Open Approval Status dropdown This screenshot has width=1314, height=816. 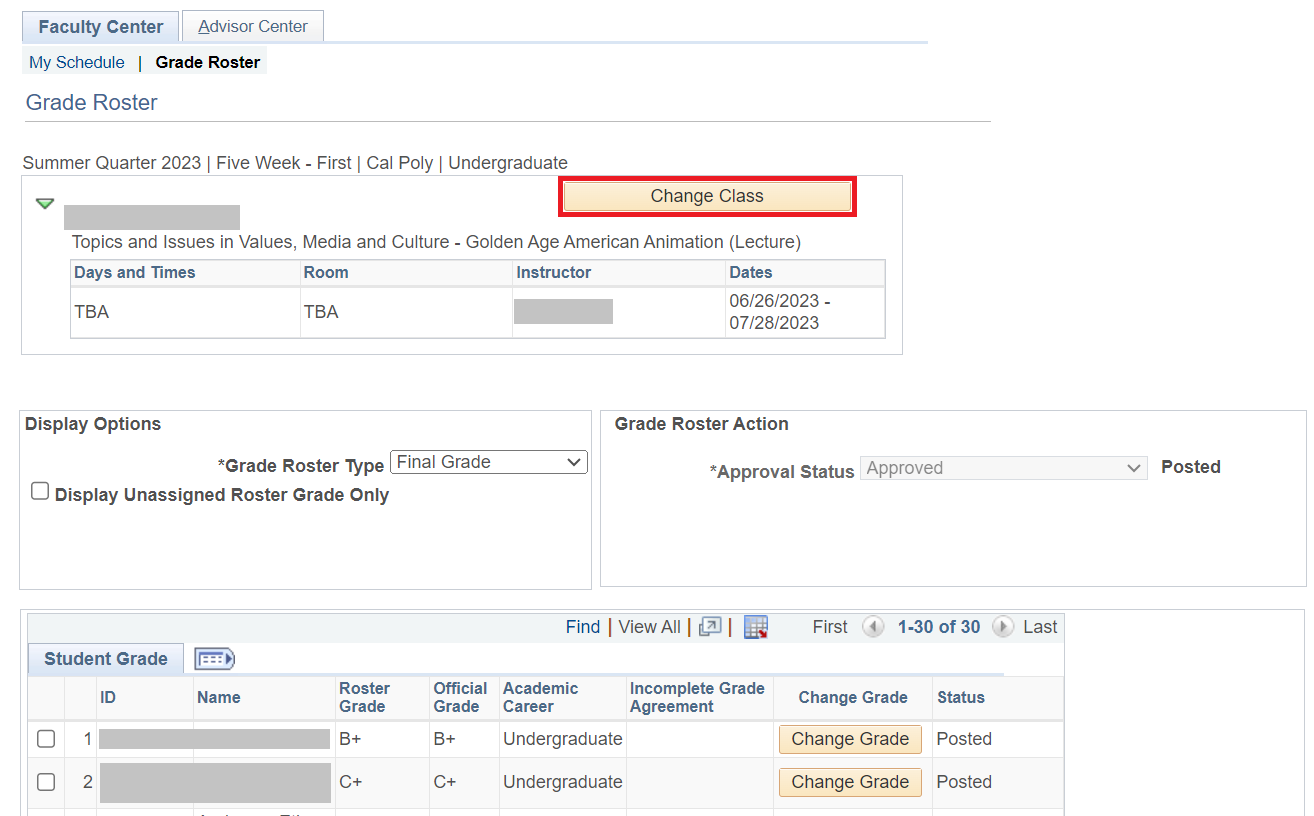[1003, 468]
